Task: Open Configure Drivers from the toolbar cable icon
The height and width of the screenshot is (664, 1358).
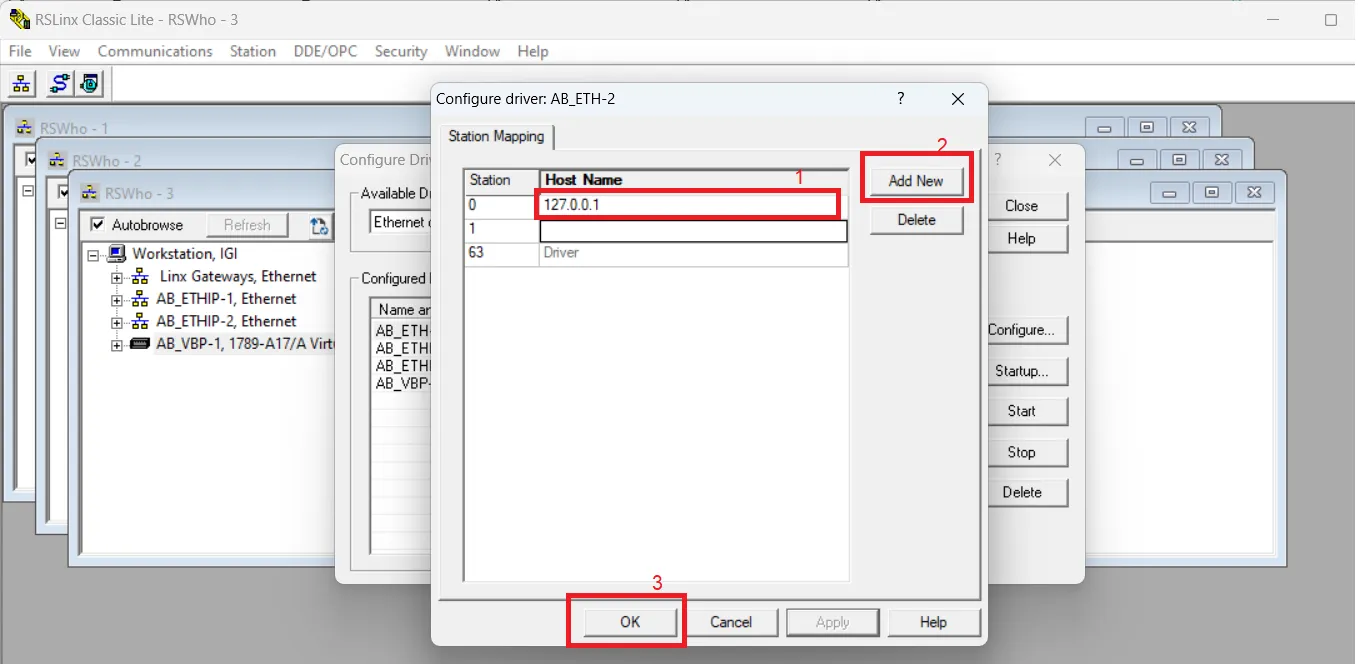Action: coord(59,84)
